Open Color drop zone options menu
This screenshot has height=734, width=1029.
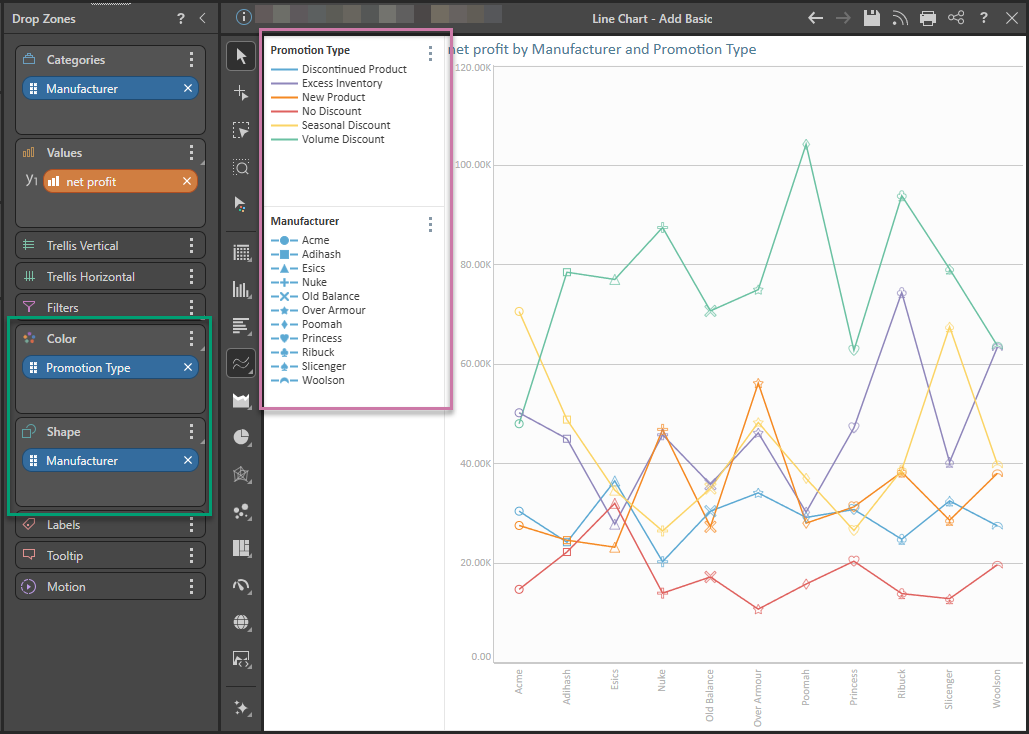pos(191,339)
